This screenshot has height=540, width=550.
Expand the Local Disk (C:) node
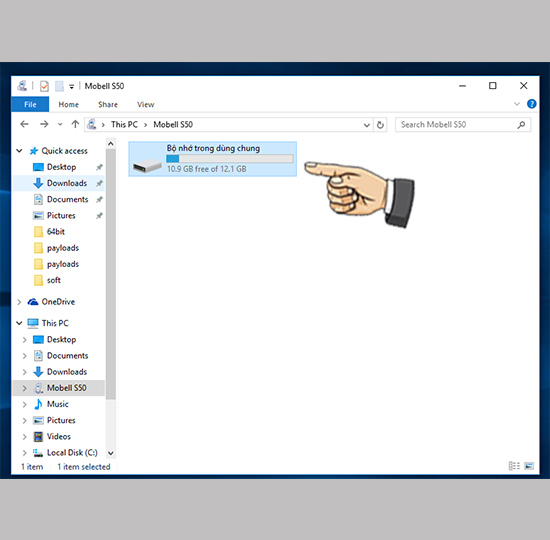pyautogui.click(x=25, y=453)
